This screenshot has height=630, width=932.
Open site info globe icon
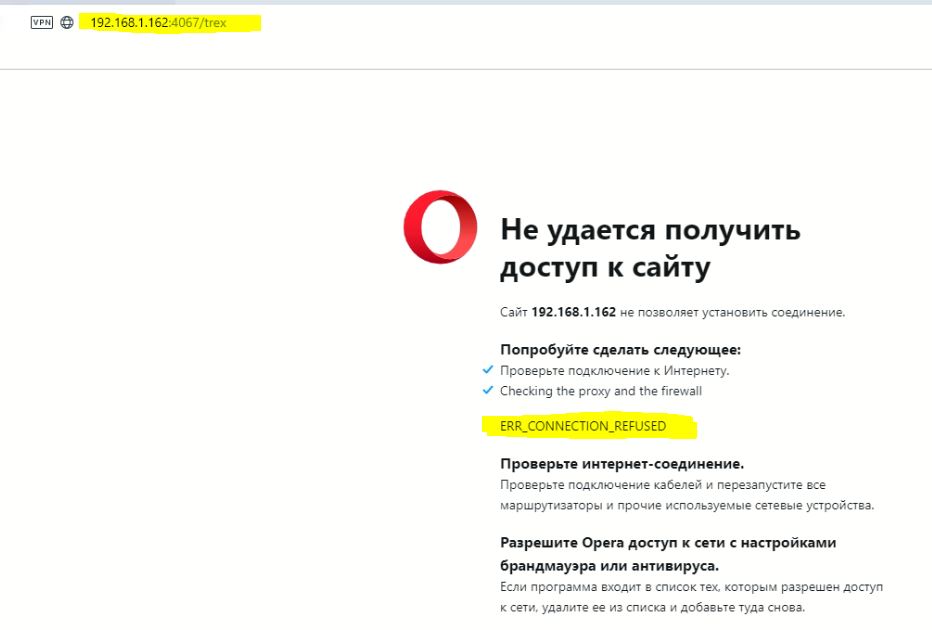[x=67, y=23]
